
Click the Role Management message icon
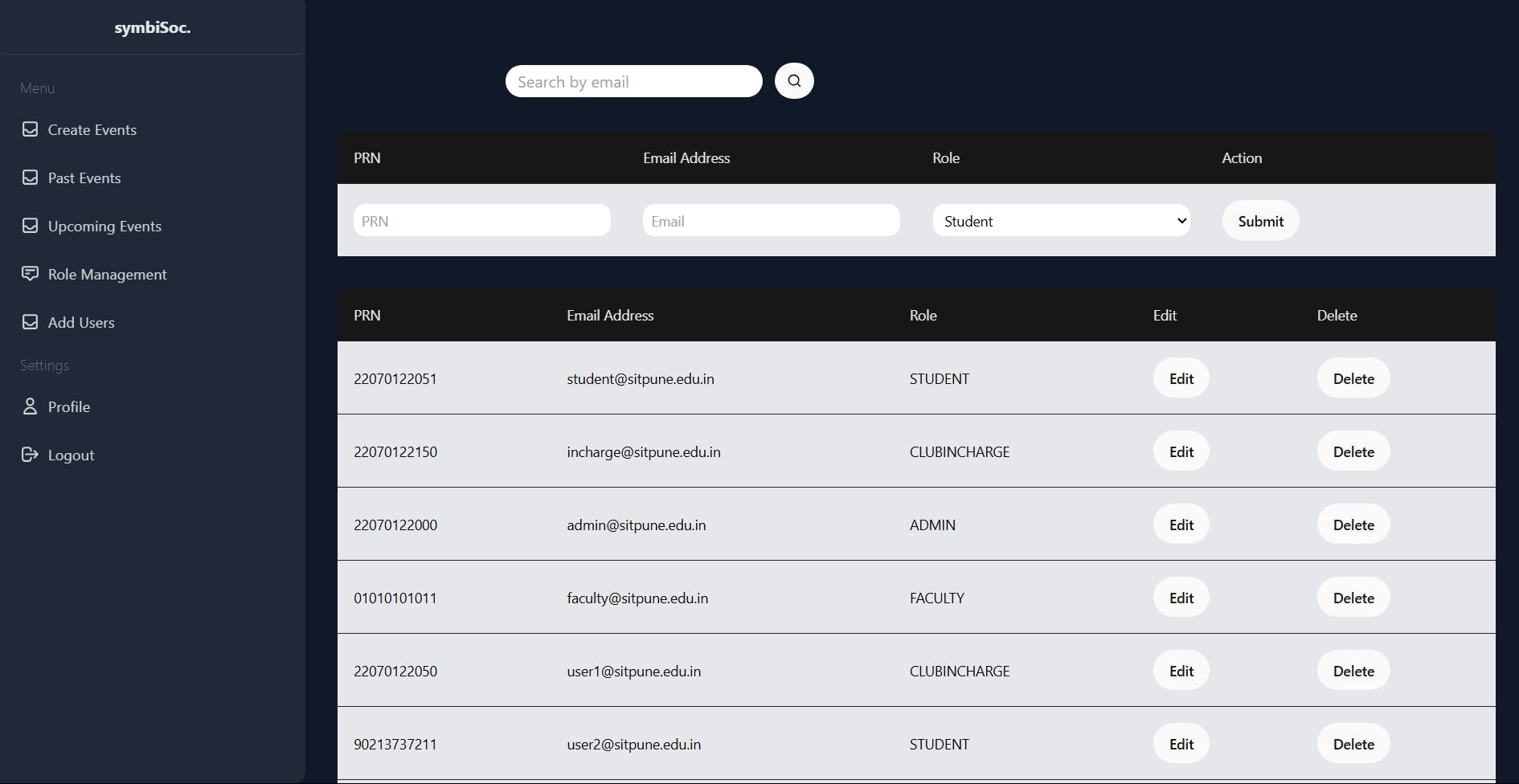point(30,274)
